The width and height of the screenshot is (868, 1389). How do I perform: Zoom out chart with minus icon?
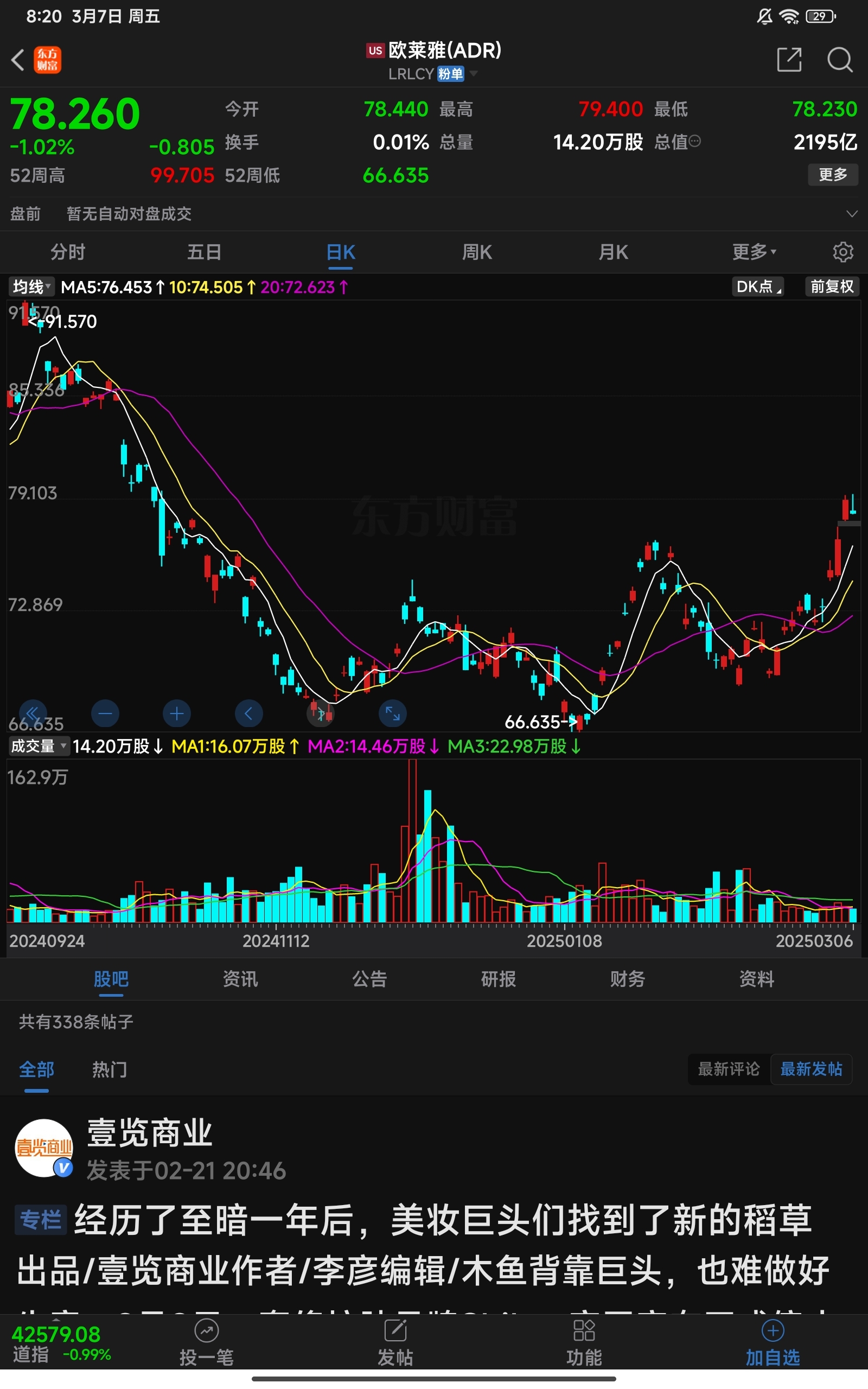(105, 713)
